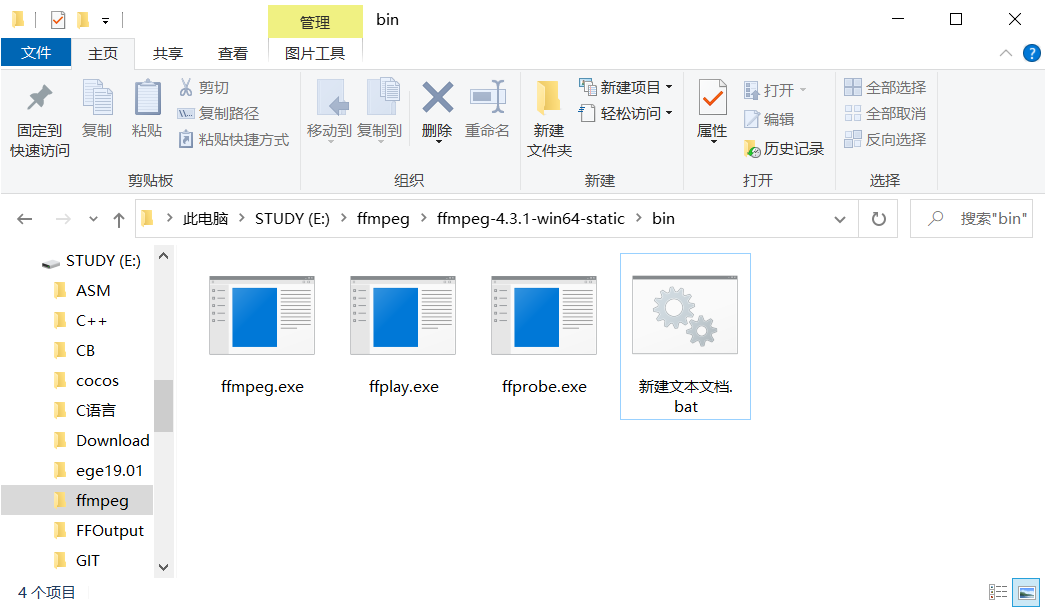The image size is (1046, 608).
Task: Click the ffmpeg breadcrumb in path
Action: pyautogui.click(x=383, y=218)
